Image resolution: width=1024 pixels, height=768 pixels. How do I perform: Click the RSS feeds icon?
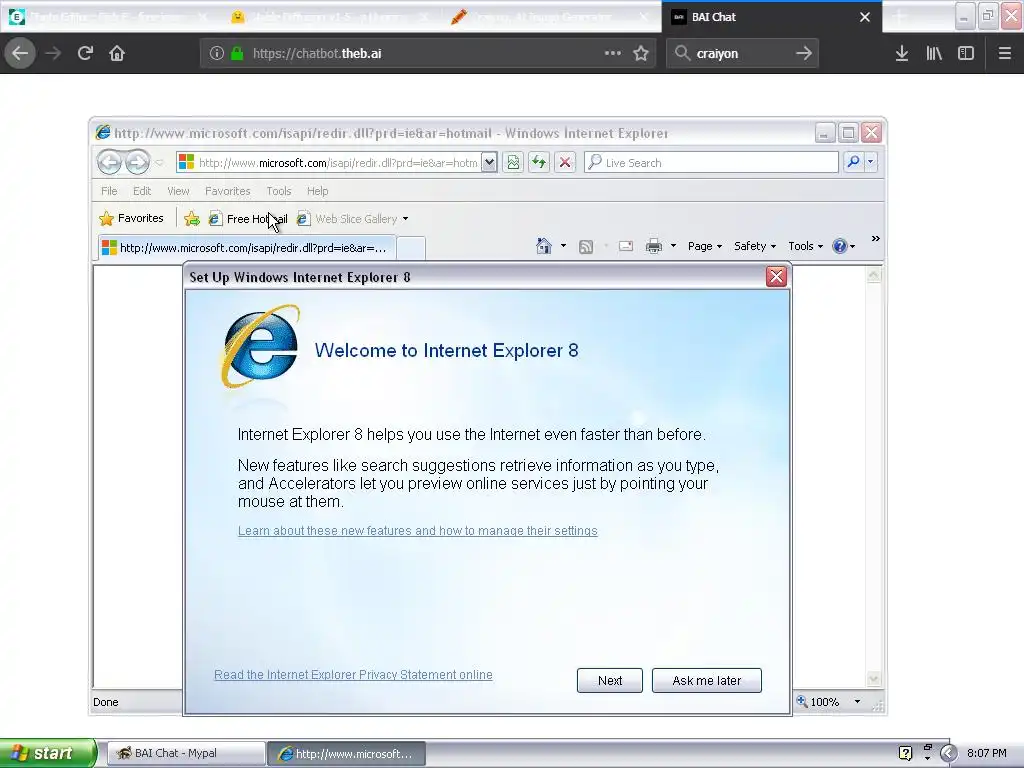coord(586,246)
